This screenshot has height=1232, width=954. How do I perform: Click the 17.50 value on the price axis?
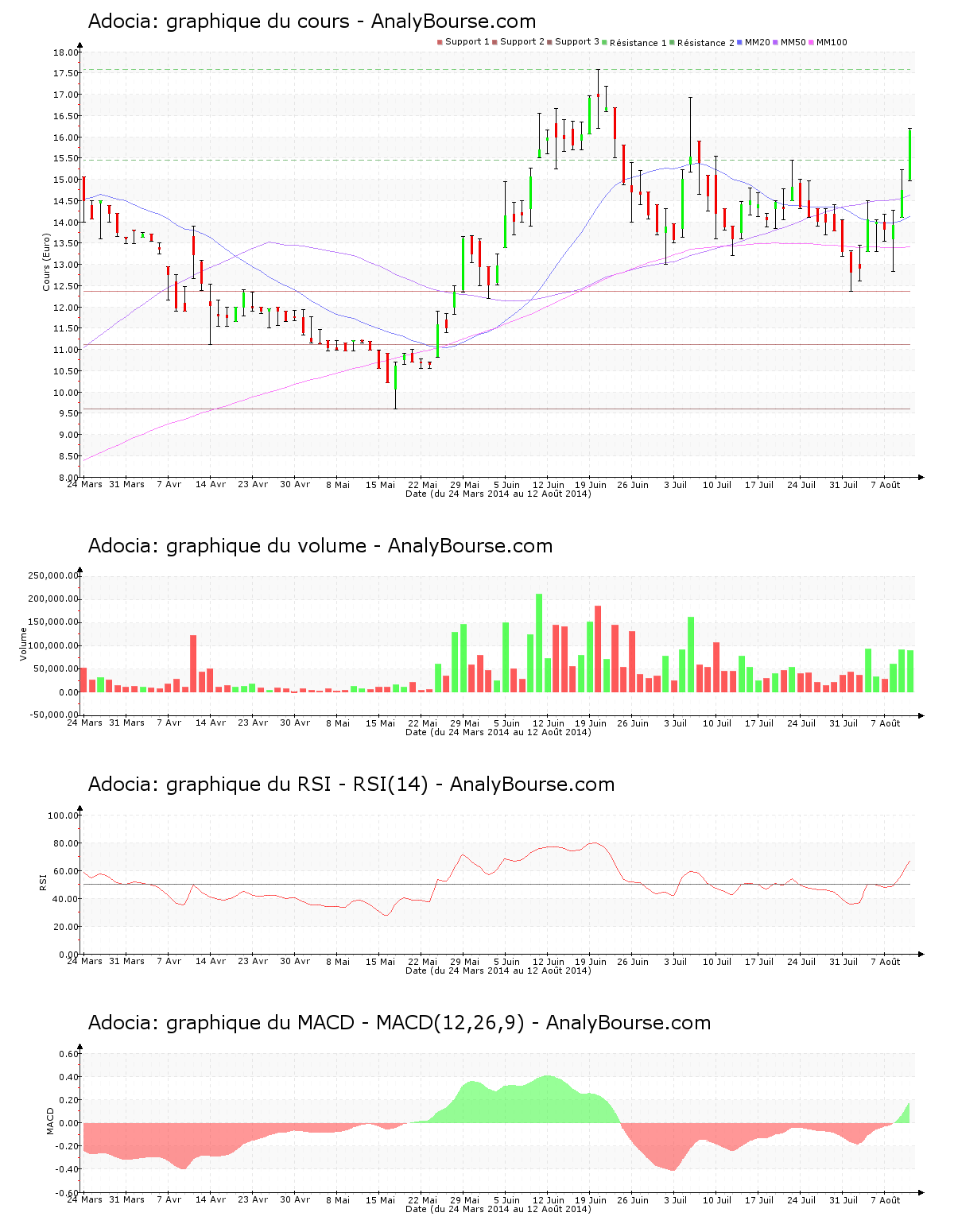pyautogui.click(x=66, y=73)
